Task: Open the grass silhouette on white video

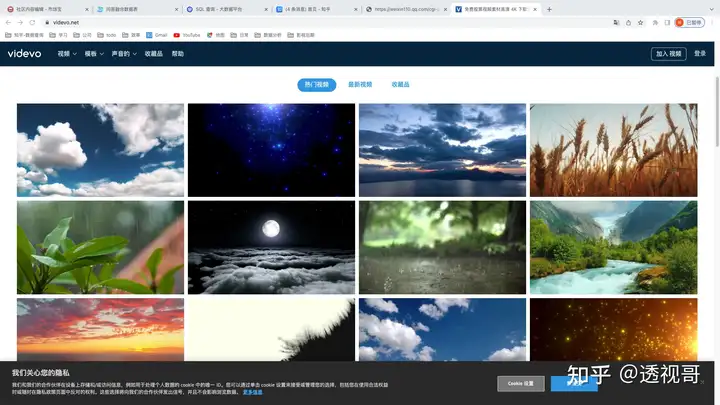Action: click(271, 330)
